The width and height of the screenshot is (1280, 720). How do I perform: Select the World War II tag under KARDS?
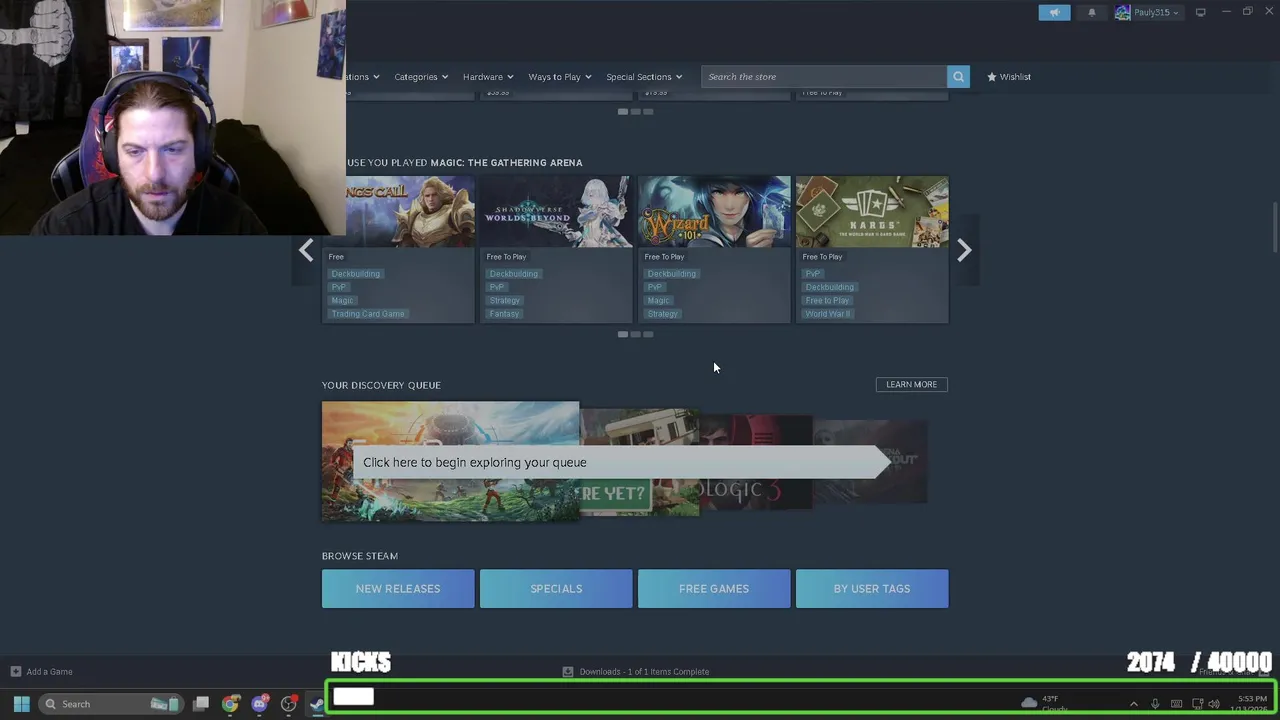(x=827, y=314)
